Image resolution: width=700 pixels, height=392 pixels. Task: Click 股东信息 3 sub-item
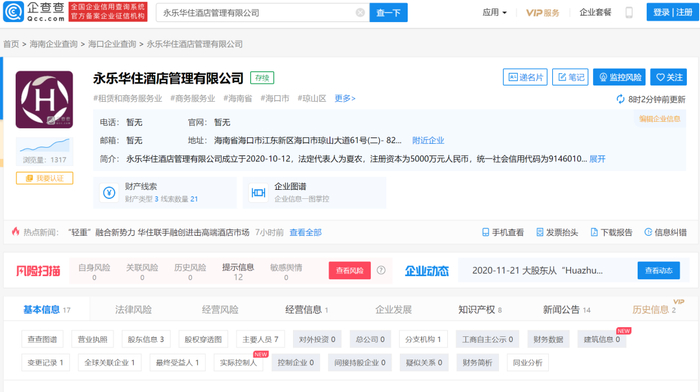click(x=146, y=339)
